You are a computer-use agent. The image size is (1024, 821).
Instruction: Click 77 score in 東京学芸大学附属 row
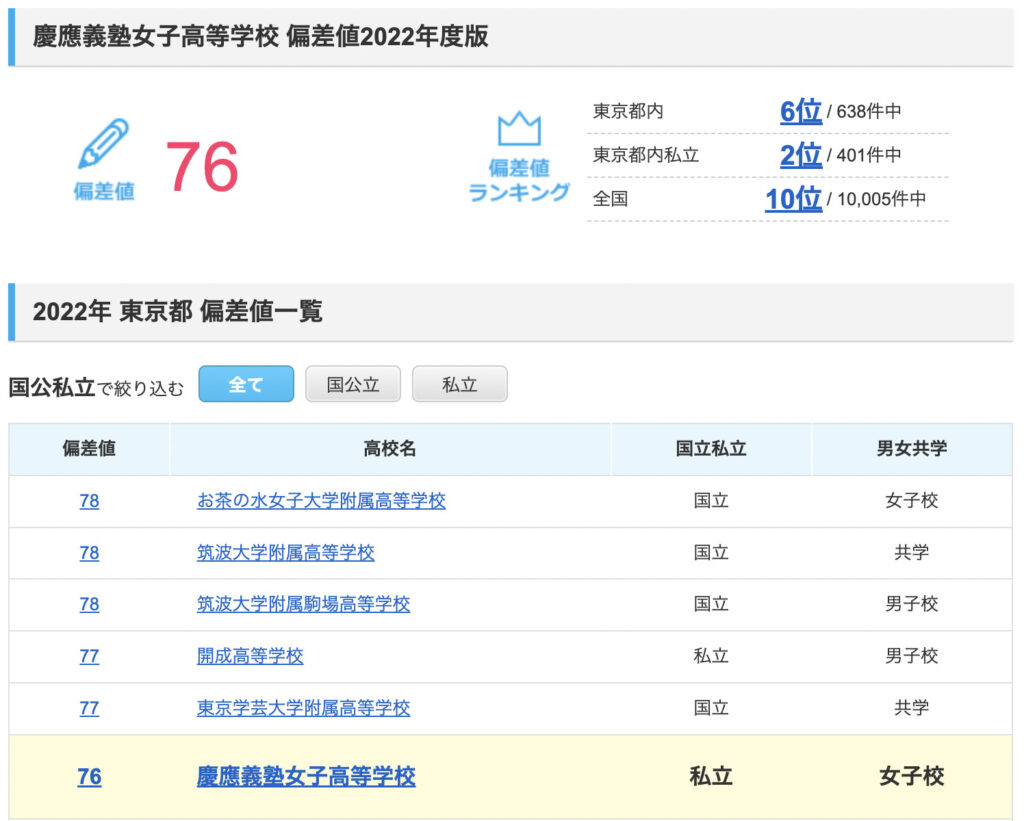tap(89, 708)
